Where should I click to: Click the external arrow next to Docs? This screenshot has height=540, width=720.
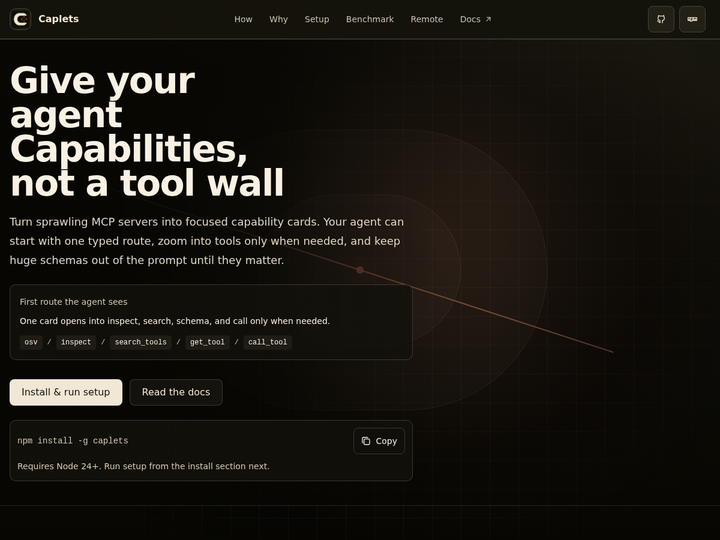(x=488, y=19)
